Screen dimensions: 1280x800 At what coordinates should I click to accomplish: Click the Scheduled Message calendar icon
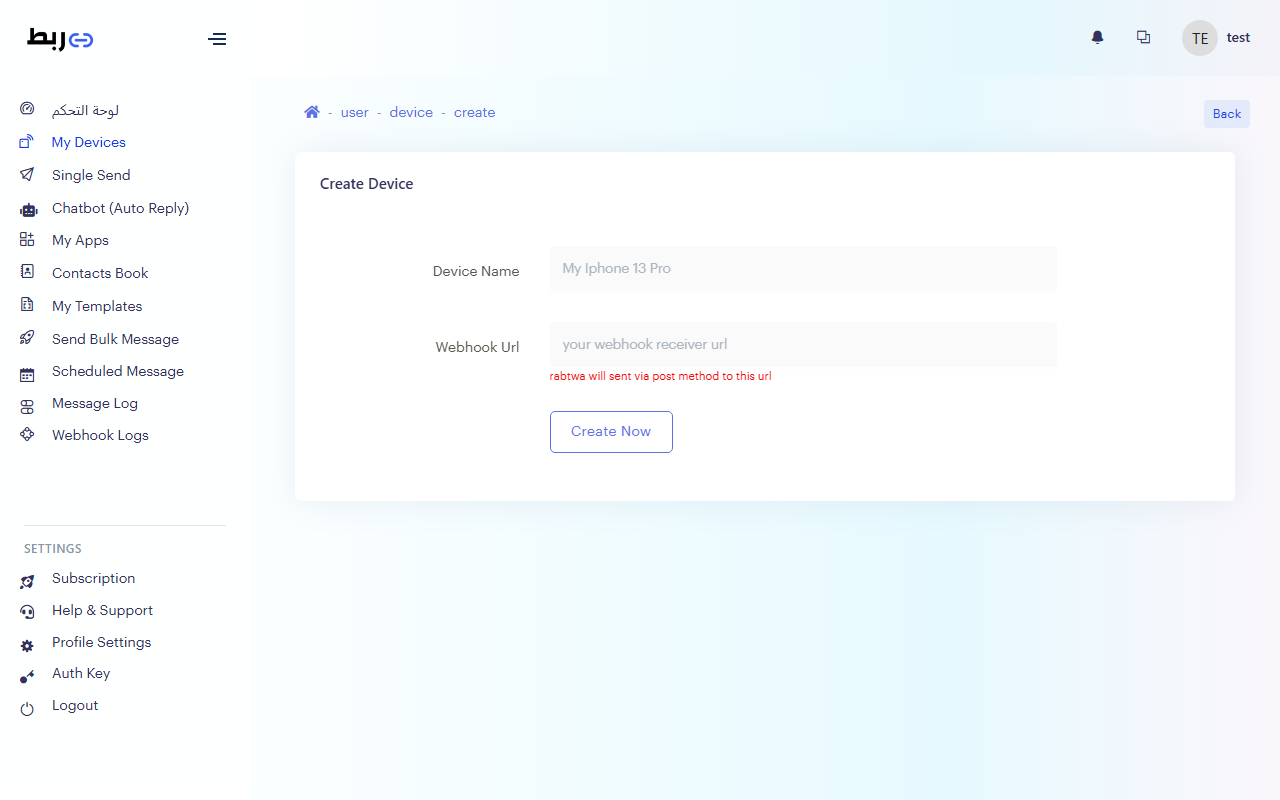28,372
